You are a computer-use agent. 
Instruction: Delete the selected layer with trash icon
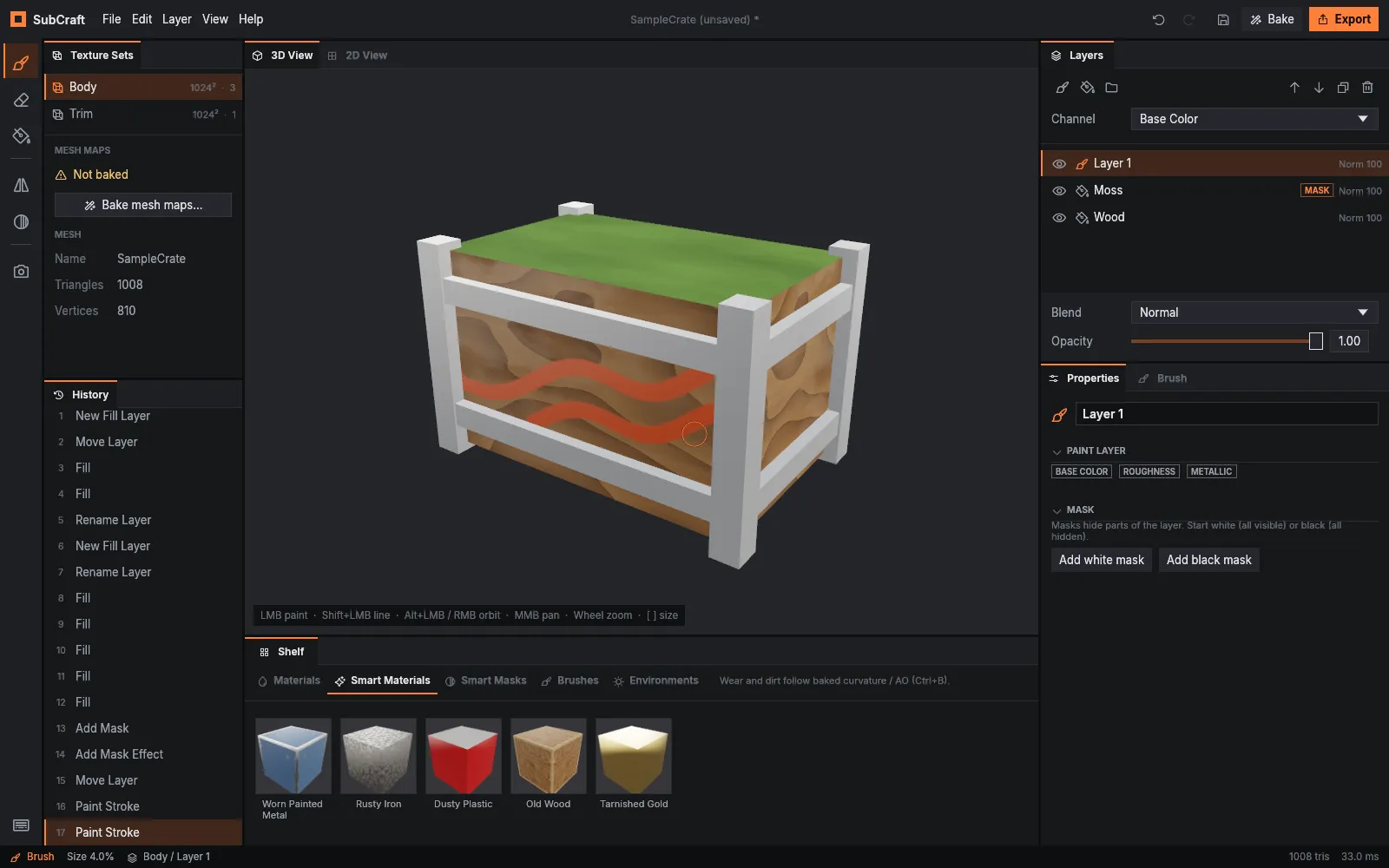pos(1367,88)
